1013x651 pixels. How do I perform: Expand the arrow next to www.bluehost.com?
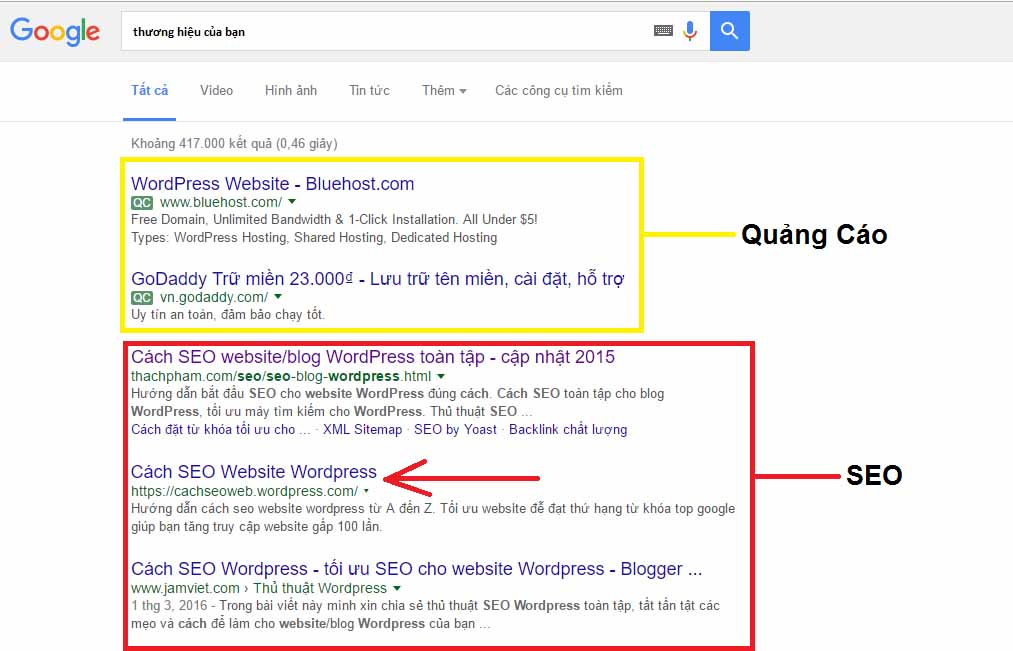pos(290,202)
